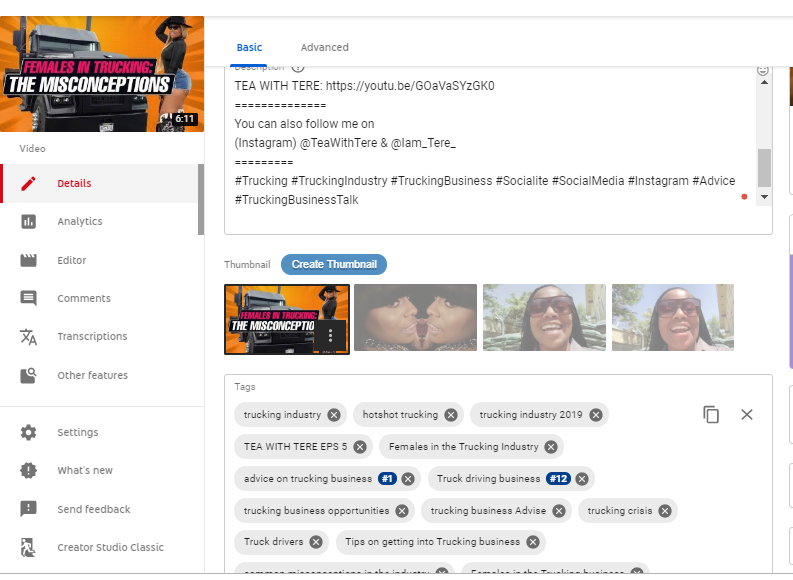Switch to the Basic tab
The height and width of the screenshot is (580, 793).
click(x=249, y=47)
